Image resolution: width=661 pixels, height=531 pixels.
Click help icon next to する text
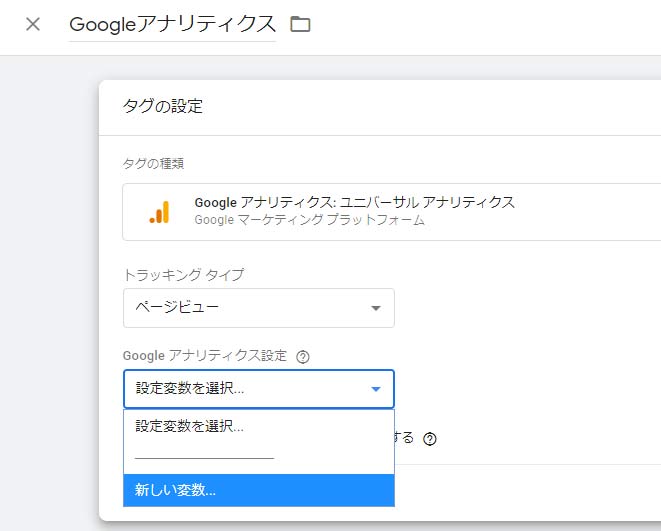coord(430,439)
